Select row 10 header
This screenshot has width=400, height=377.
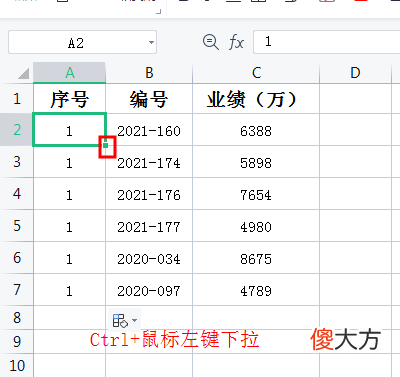17,366
